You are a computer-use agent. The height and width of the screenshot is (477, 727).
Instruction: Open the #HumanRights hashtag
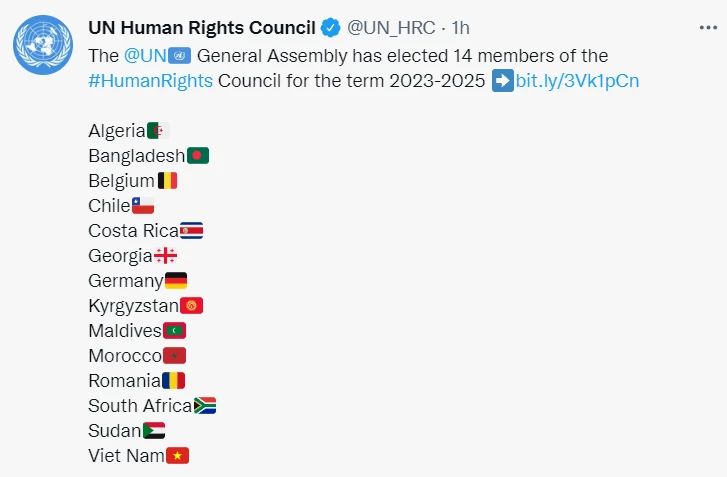151,81
